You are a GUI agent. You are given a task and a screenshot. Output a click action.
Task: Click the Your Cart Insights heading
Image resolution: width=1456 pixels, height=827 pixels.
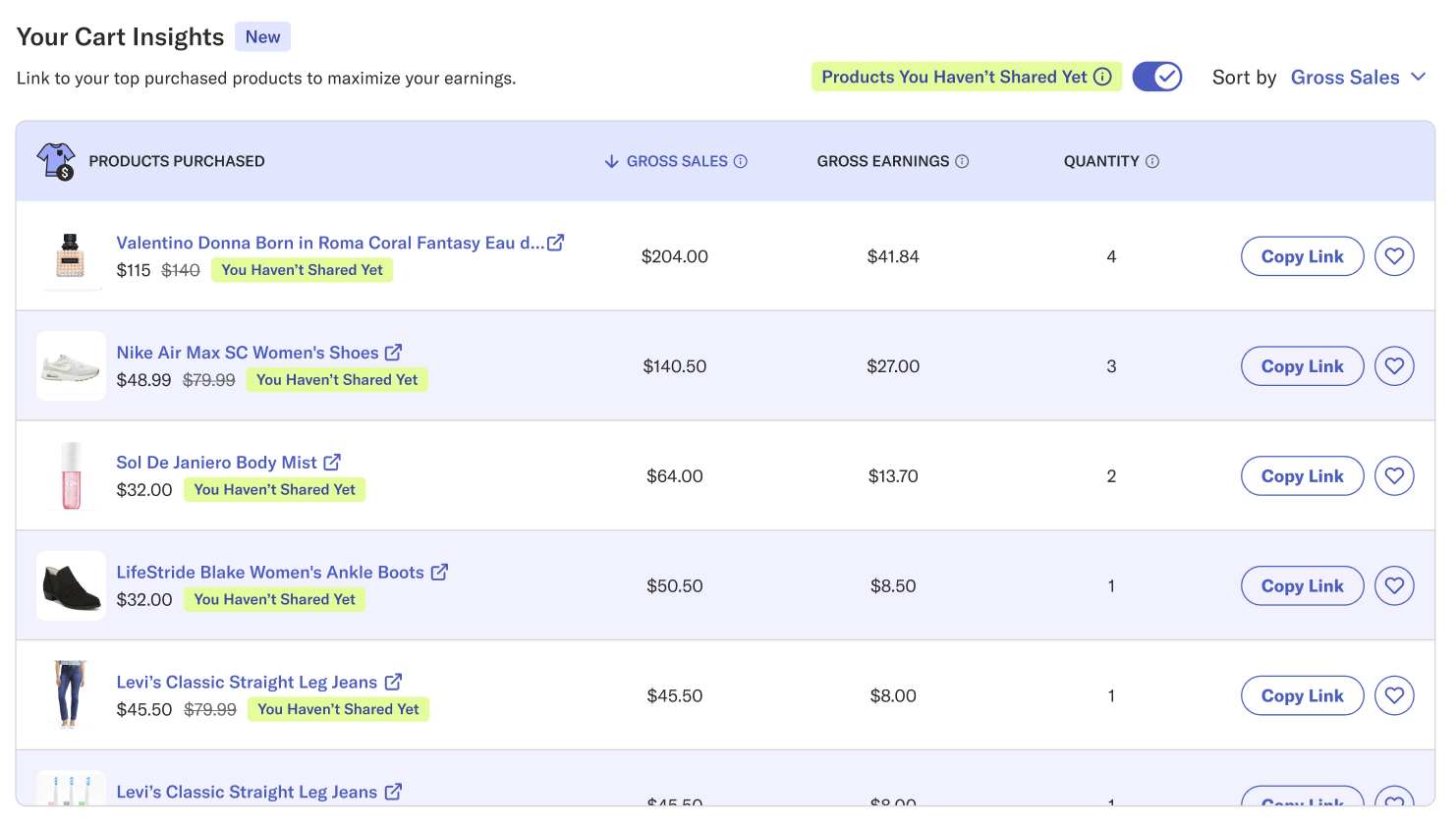tap(121, 37)
